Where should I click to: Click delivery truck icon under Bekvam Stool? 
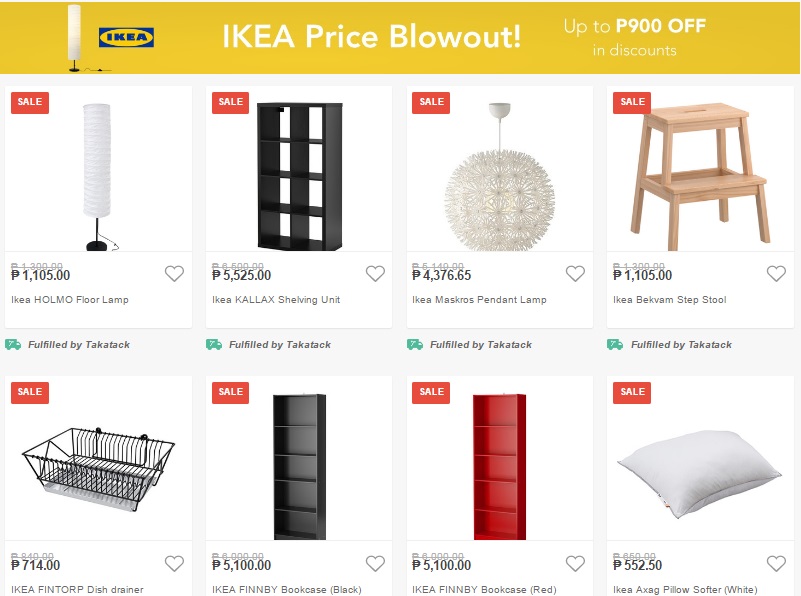click(615, 344)
